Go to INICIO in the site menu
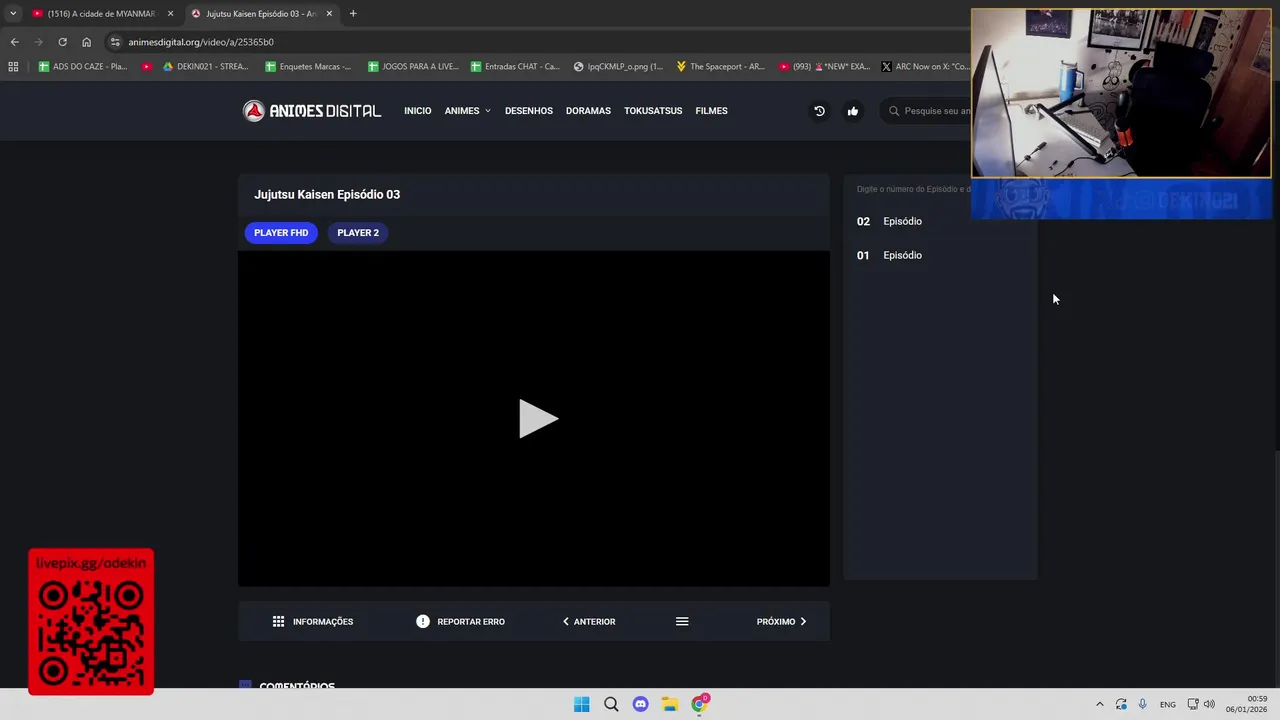 417,111
